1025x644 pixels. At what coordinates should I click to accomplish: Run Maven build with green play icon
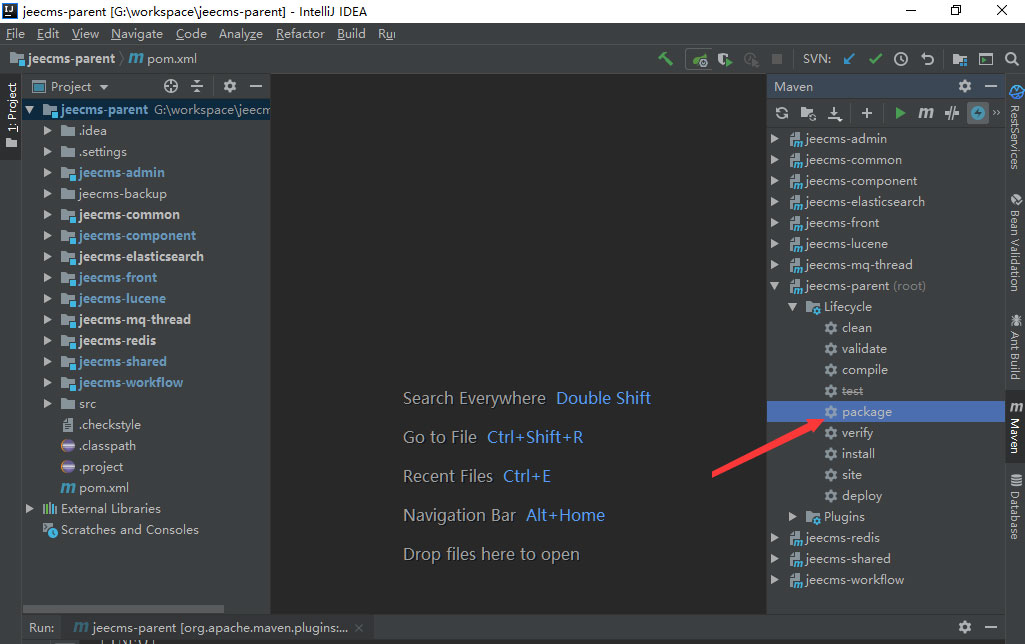[900, 113]
